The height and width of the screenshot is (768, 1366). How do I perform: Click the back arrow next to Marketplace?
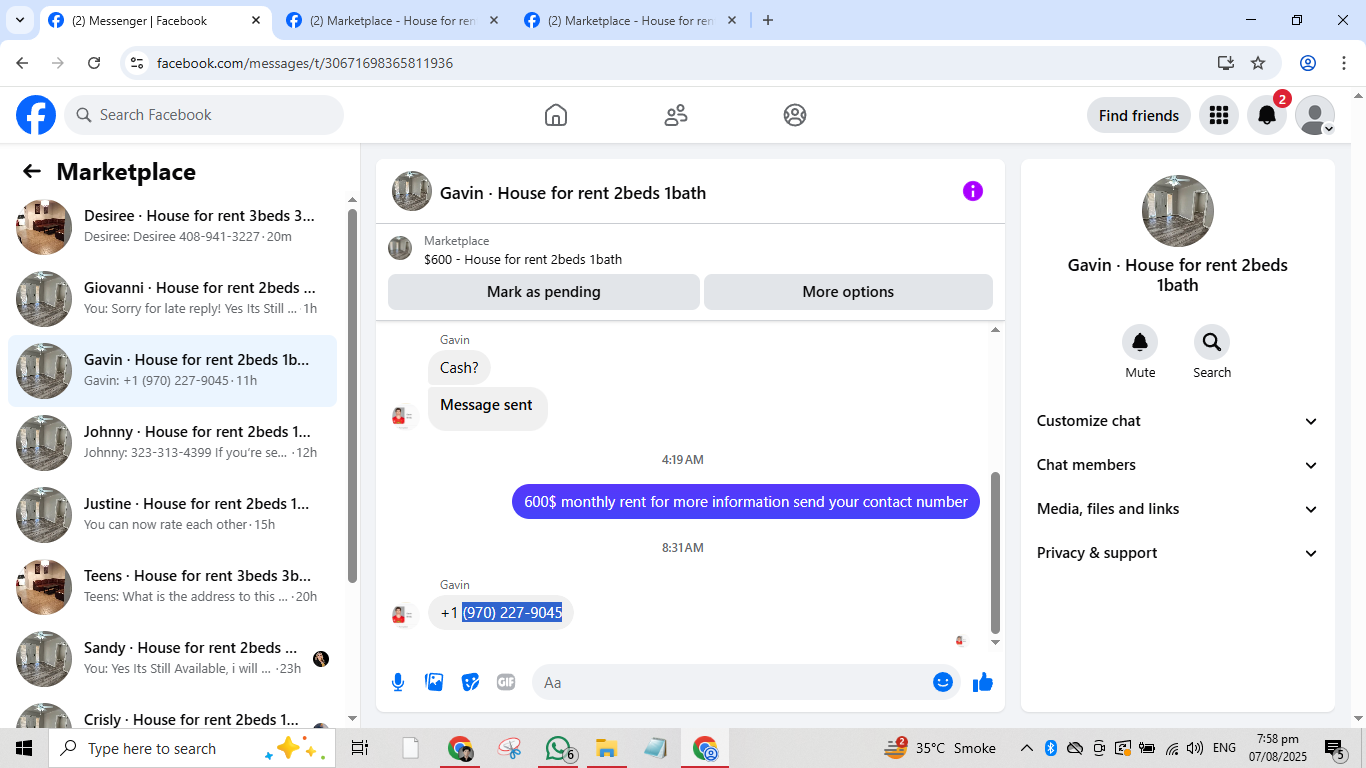tap(32, 171)
